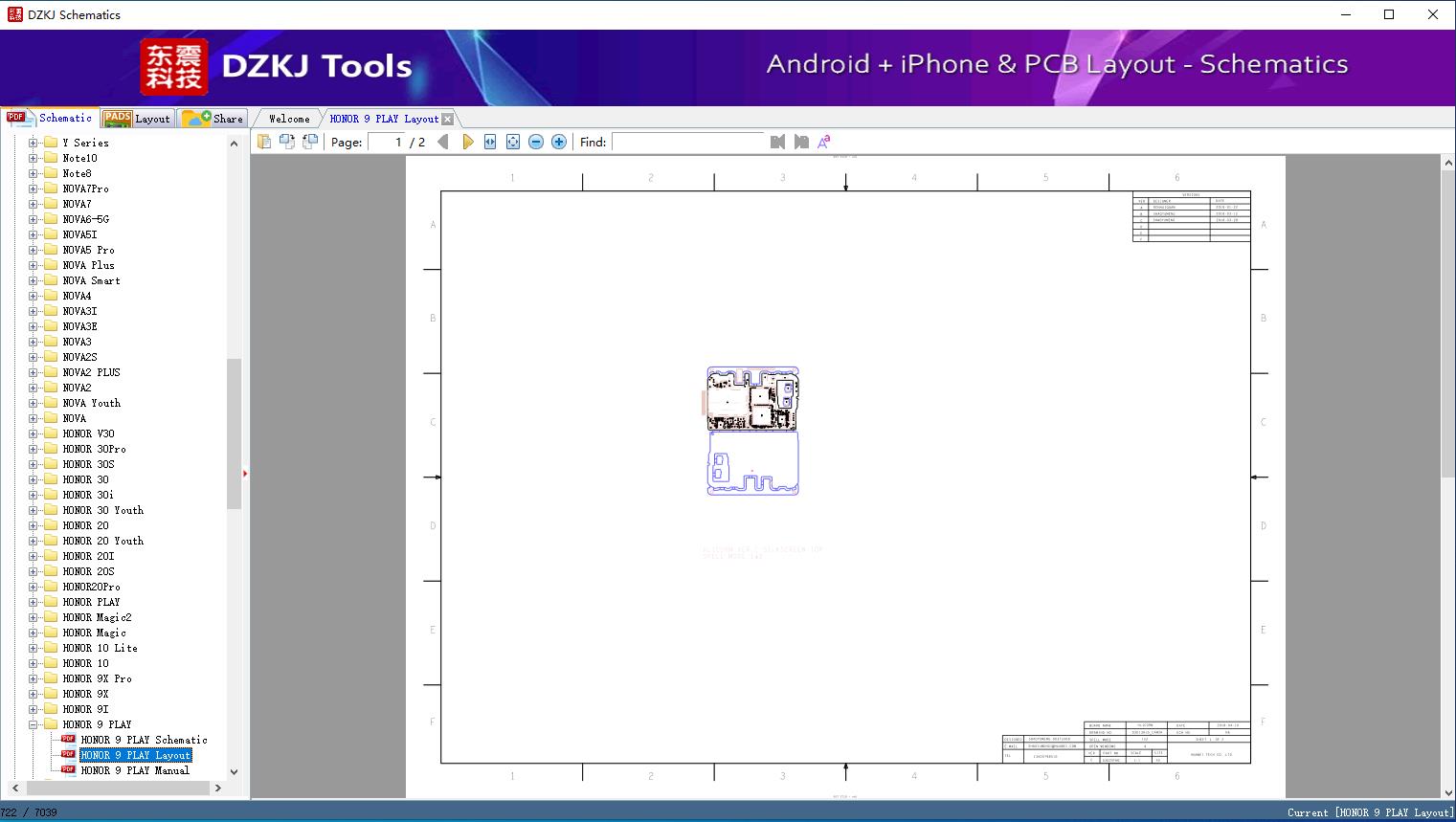Click the document viewer scroll up arrow

[1448, 164]
